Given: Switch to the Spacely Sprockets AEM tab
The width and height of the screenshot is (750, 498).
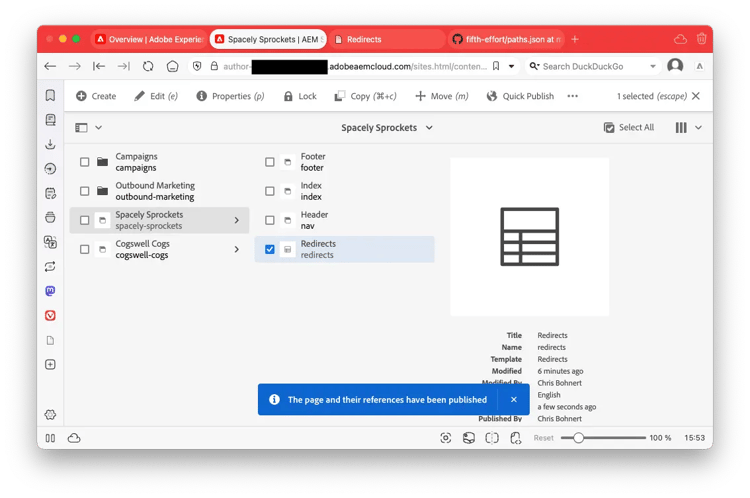Looking at the screenshot, I should [268, 39].
